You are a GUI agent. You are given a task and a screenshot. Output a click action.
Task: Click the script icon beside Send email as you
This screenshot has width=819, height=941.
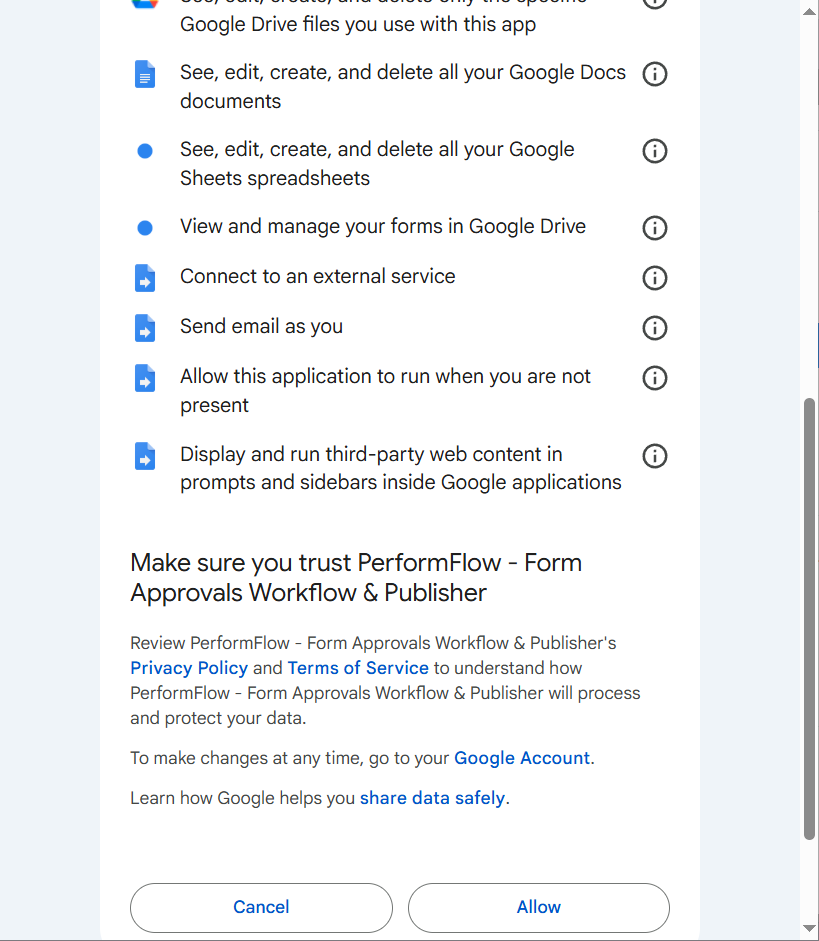point(145,328)
